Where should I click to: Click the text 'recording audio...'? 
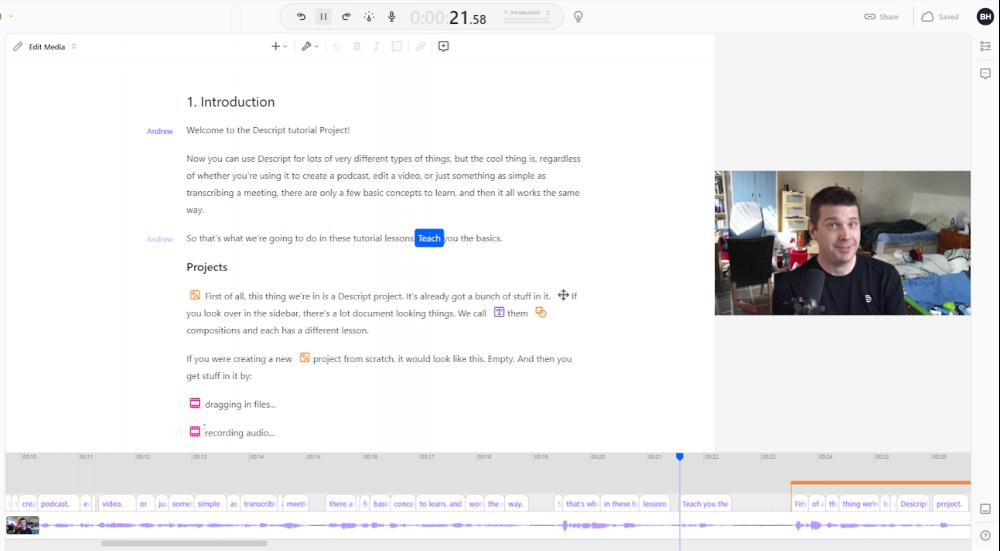point(239,432)
